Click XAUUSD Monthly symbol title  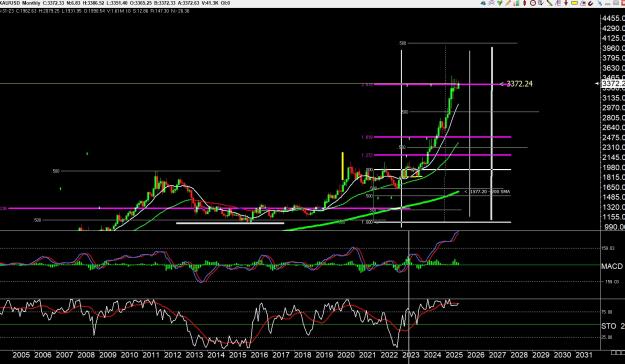(x=20, y=3)
